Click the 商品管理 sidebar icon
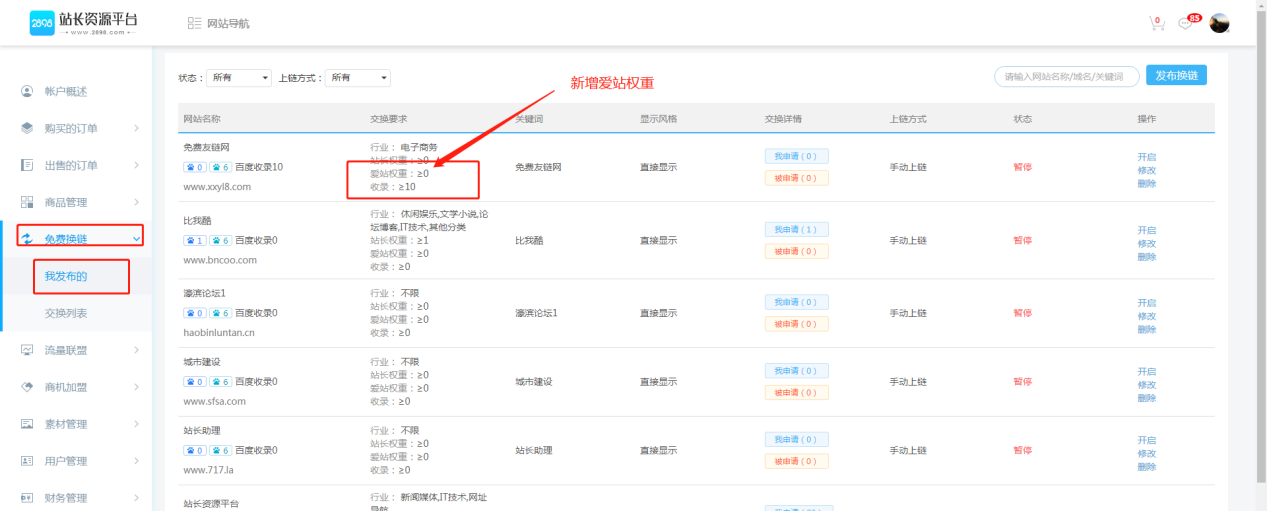1267x511 pixels. (28, 202)
